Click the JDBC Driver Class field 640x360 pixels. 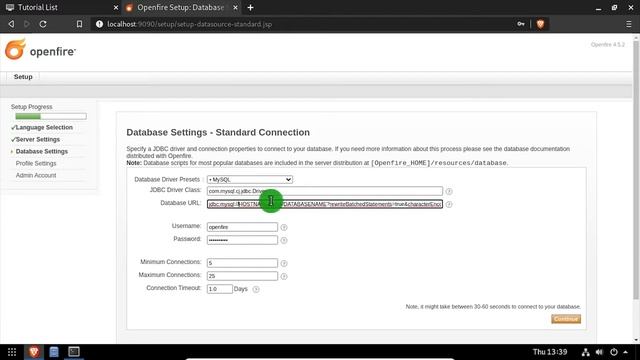[x=324, y=191]
